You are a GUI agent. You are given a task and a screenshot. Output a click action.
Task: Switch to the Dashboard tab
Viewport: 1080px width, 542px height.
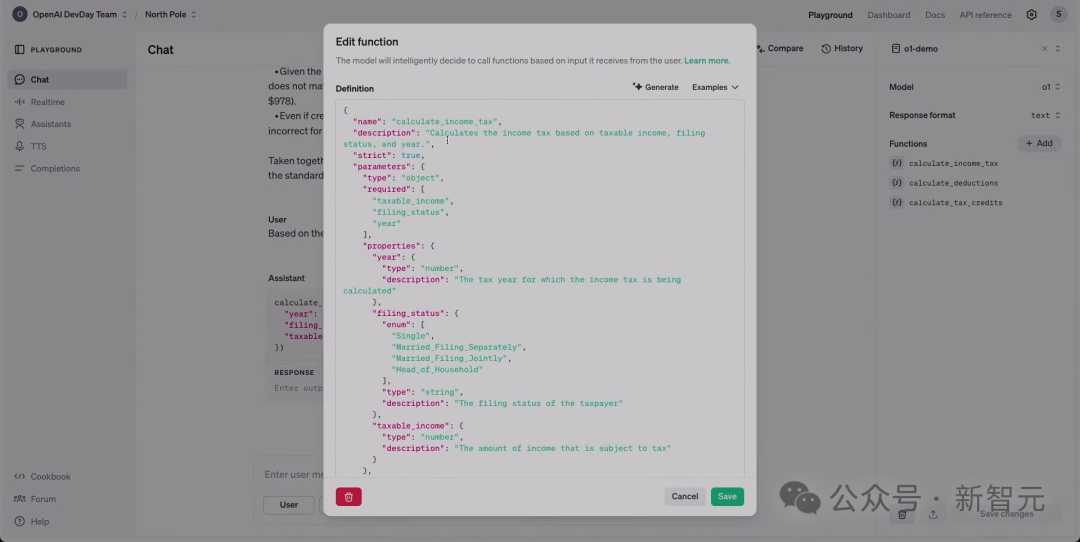[x=888, y=15]
